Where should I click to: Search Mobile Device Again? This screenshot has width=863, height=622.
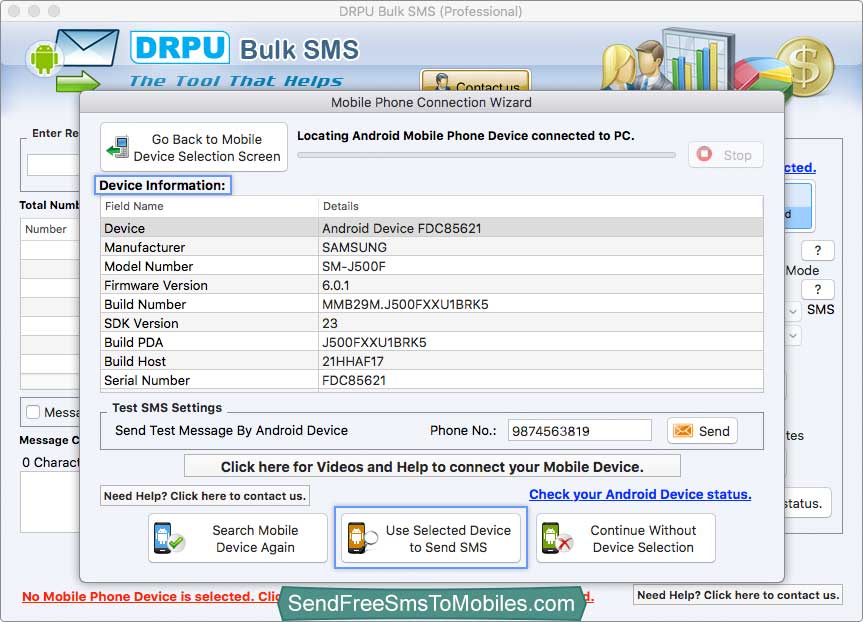(x=238, y=538)
